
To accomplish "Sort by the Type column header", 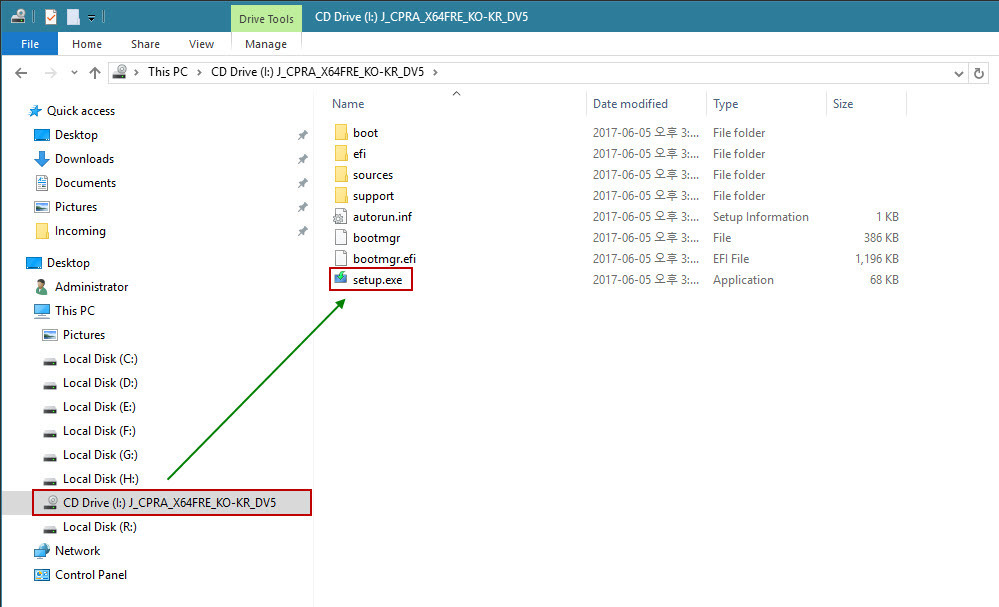I will (x=726, y=104).
